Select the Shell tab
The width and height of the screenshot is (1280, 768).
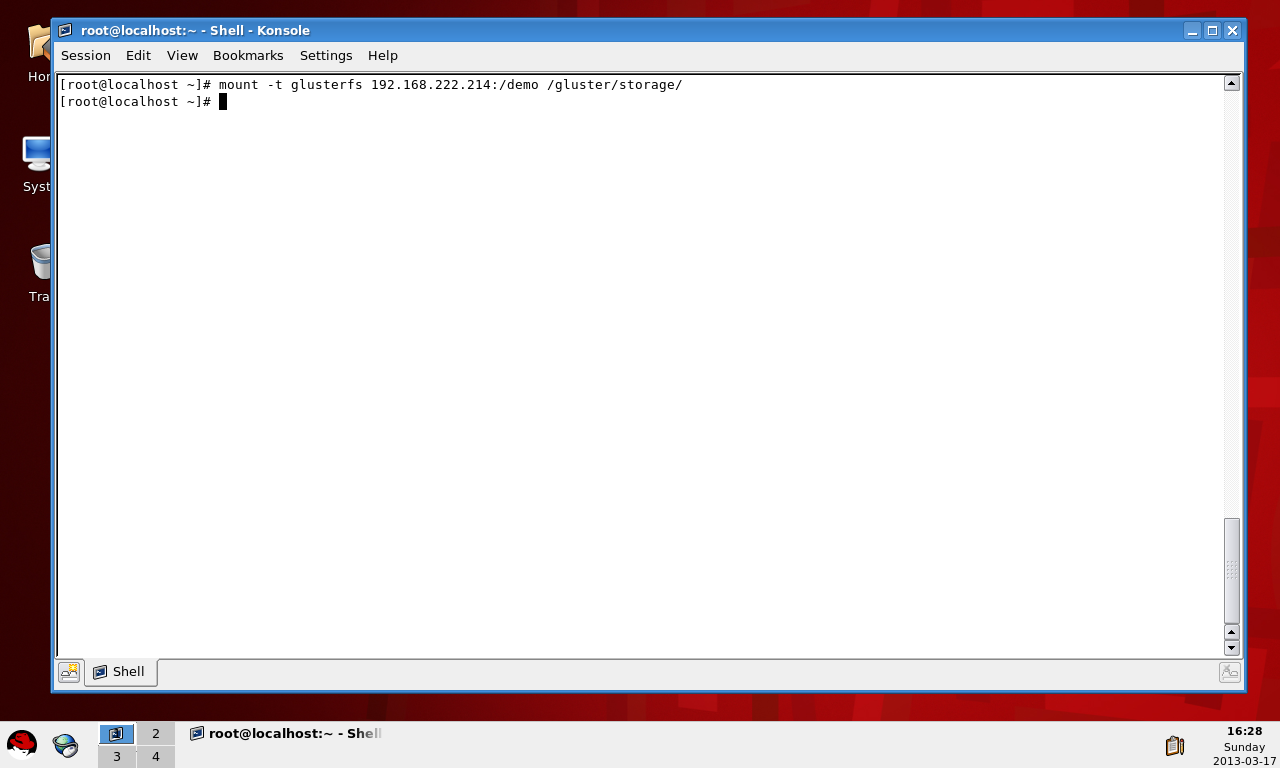click(x=120, y=672)
